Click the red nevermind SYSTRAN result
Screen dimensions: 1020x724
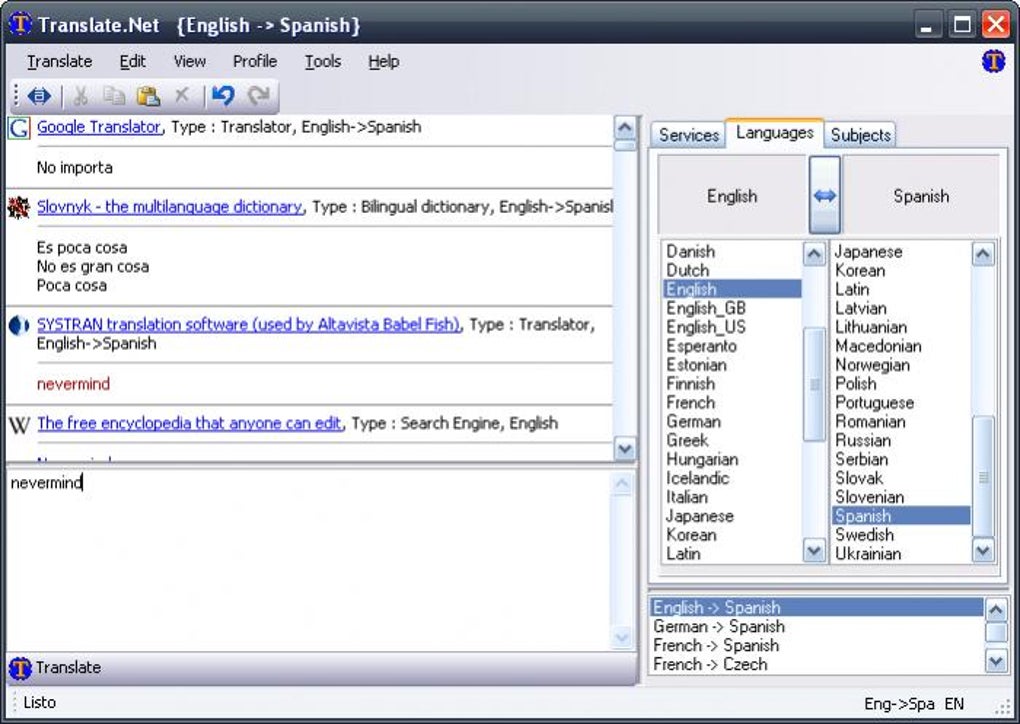(73, 384)
